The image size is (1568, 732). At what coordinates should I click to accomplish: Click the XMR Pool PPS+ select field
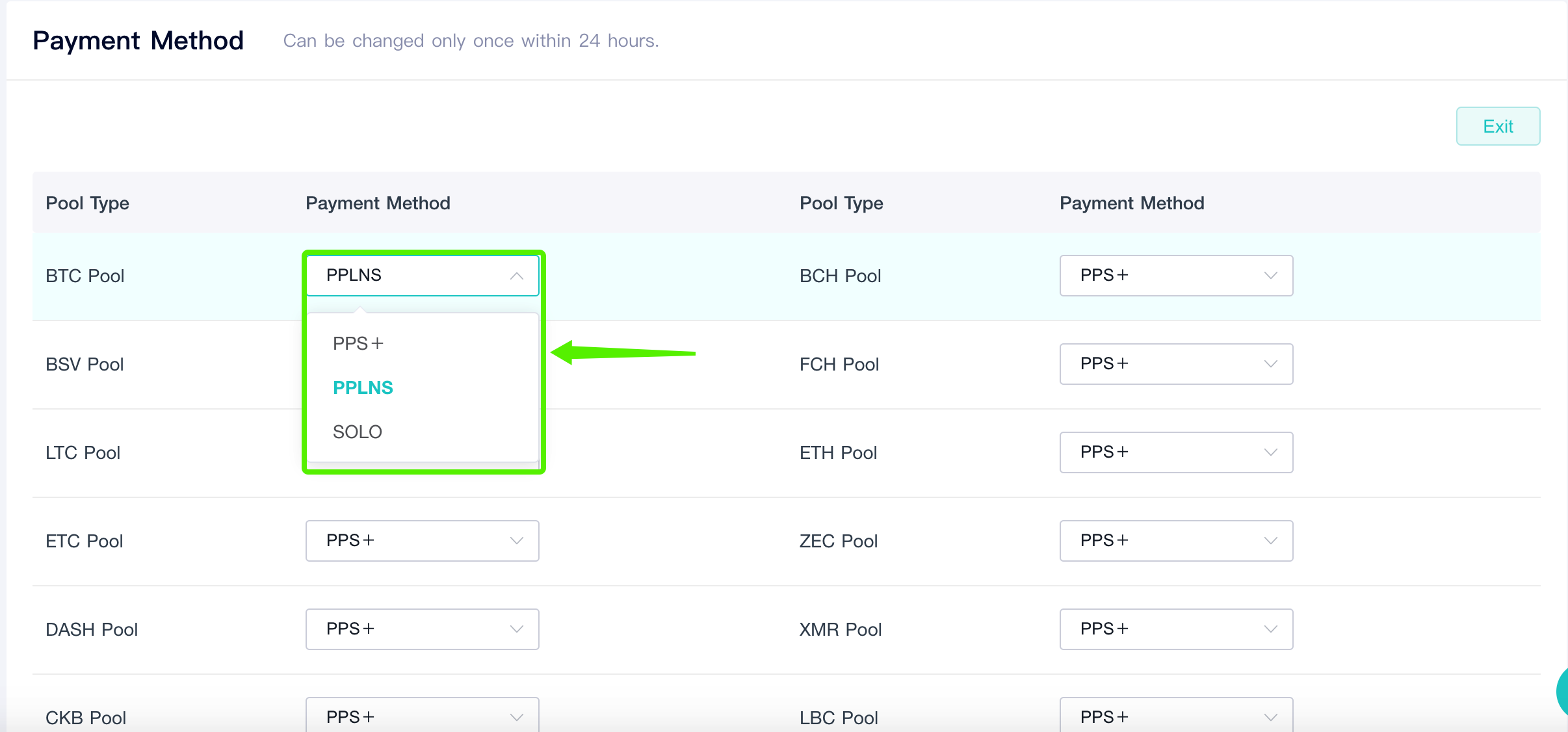click(x=1177, y=629)
